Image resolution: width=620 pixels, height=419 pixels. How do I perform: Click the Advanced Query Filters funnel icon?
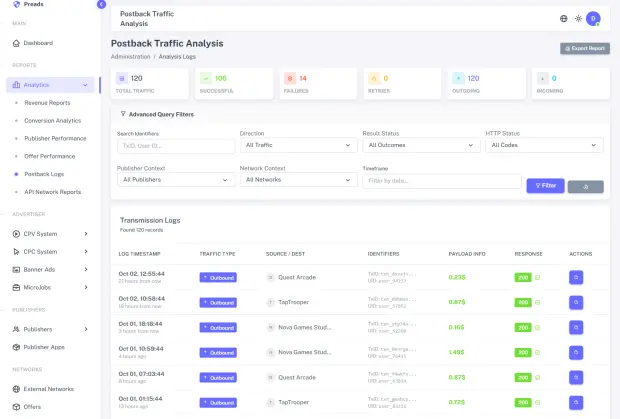(x=123, y=114)
